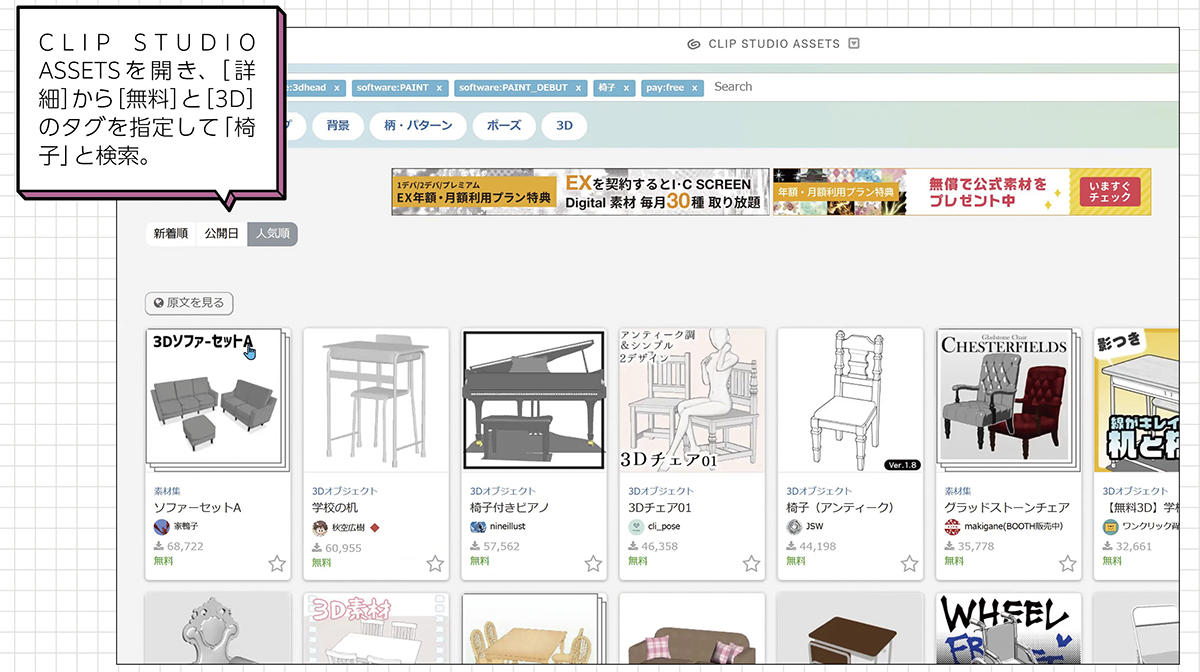
Task: Click the CLIP STUDIO ASSETS logo icon
Action: coord(694,44)
